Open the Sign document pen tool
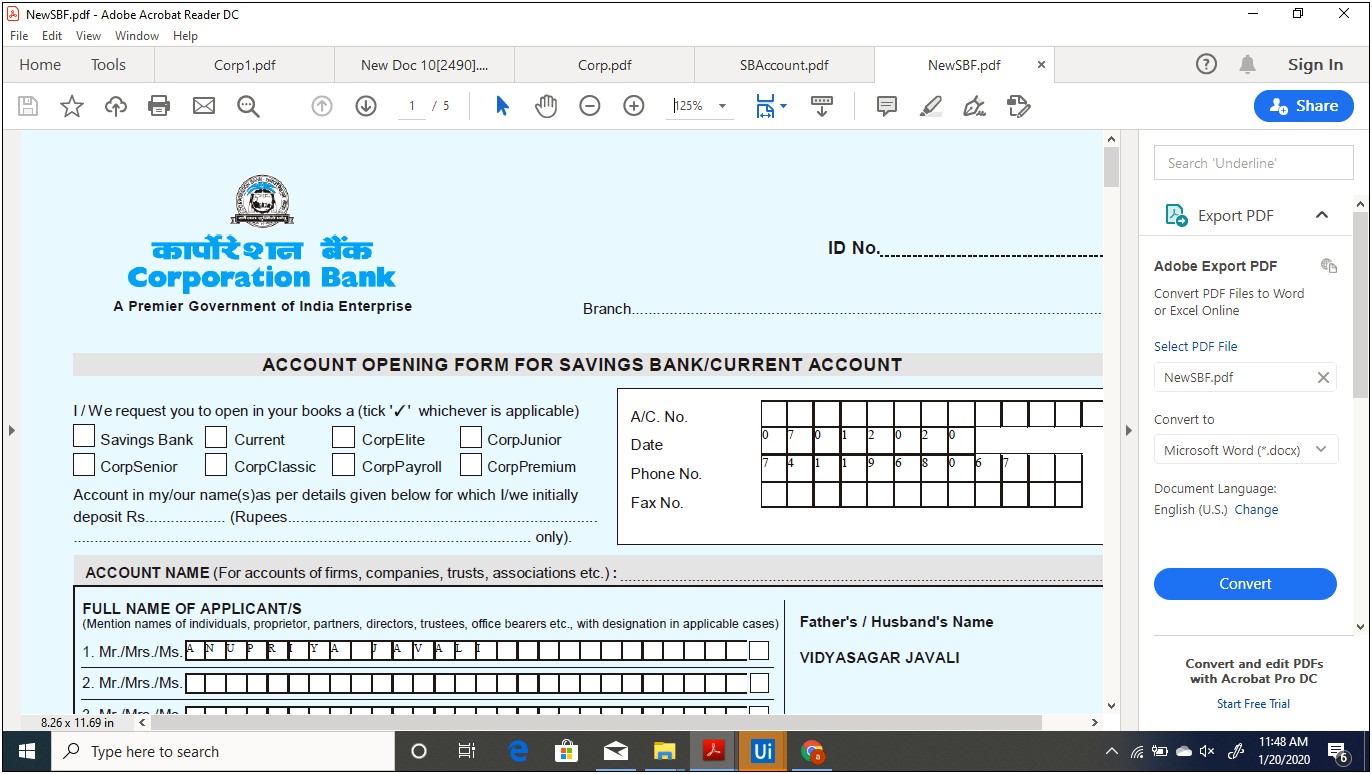The image size is (1372, 774). [x=974, y=106]
